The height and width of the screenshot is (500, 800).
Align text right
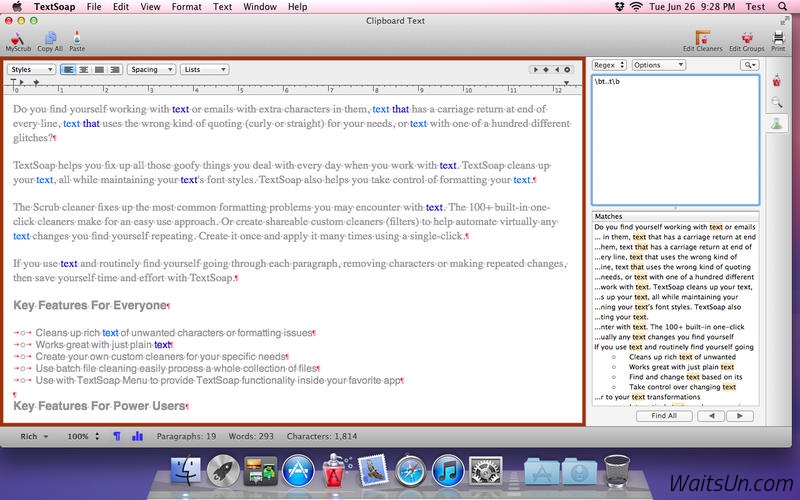[115, 69]
